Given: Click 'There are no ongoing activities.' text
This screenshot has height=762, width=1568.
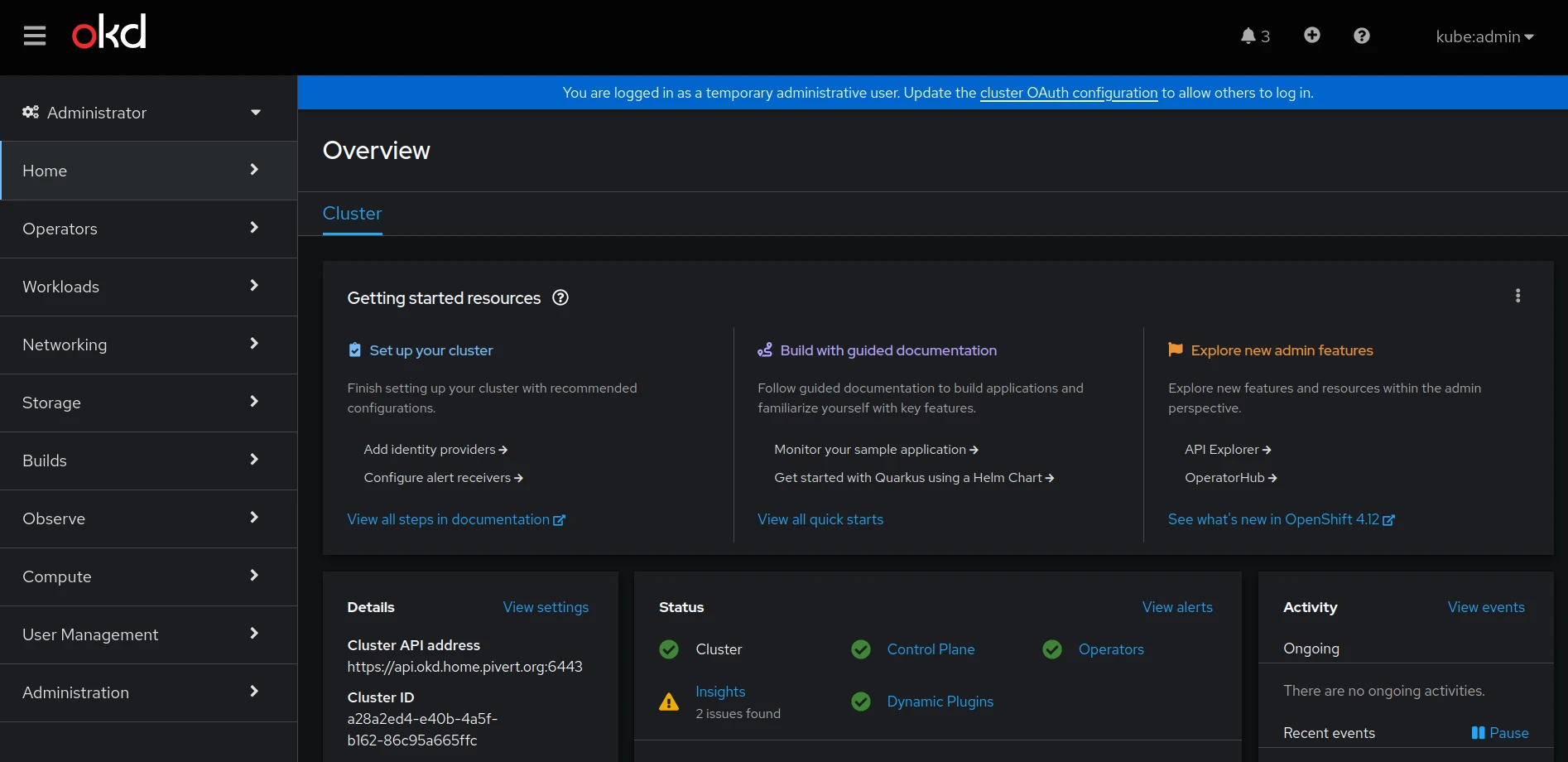Looking at the screenshot, I should coord(1384,691).
